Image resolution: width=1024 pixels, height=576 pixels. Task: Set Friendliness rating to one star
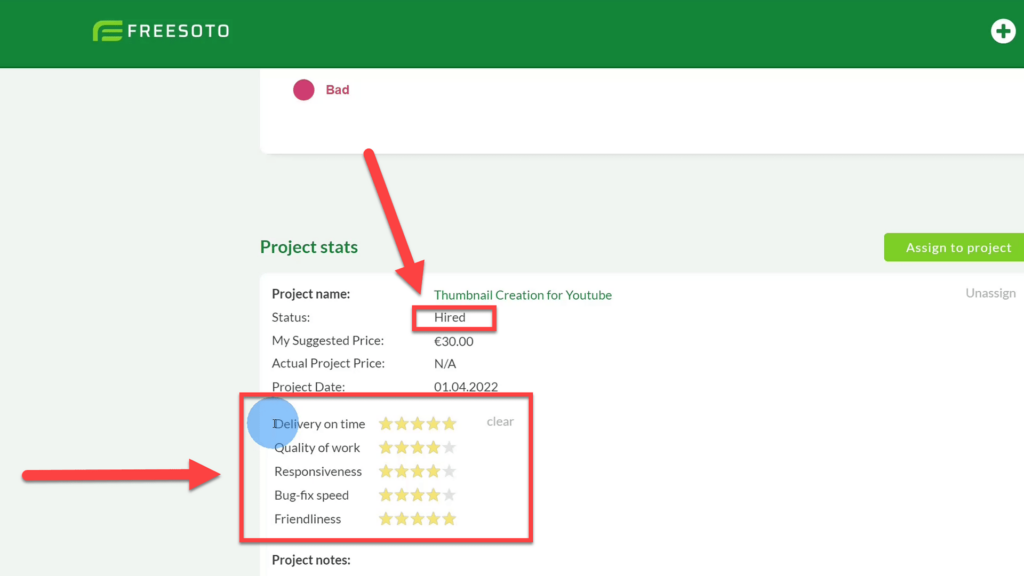(386, 519)
